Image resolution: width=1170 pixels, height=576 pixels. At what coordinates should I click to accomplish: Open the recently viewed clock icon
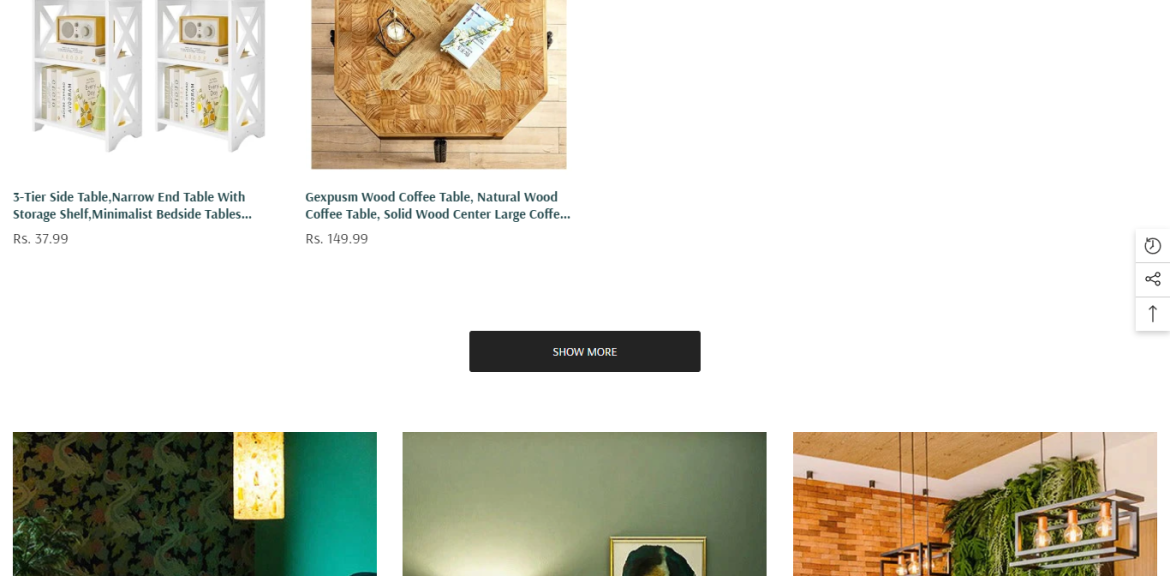click(1152, 245)
